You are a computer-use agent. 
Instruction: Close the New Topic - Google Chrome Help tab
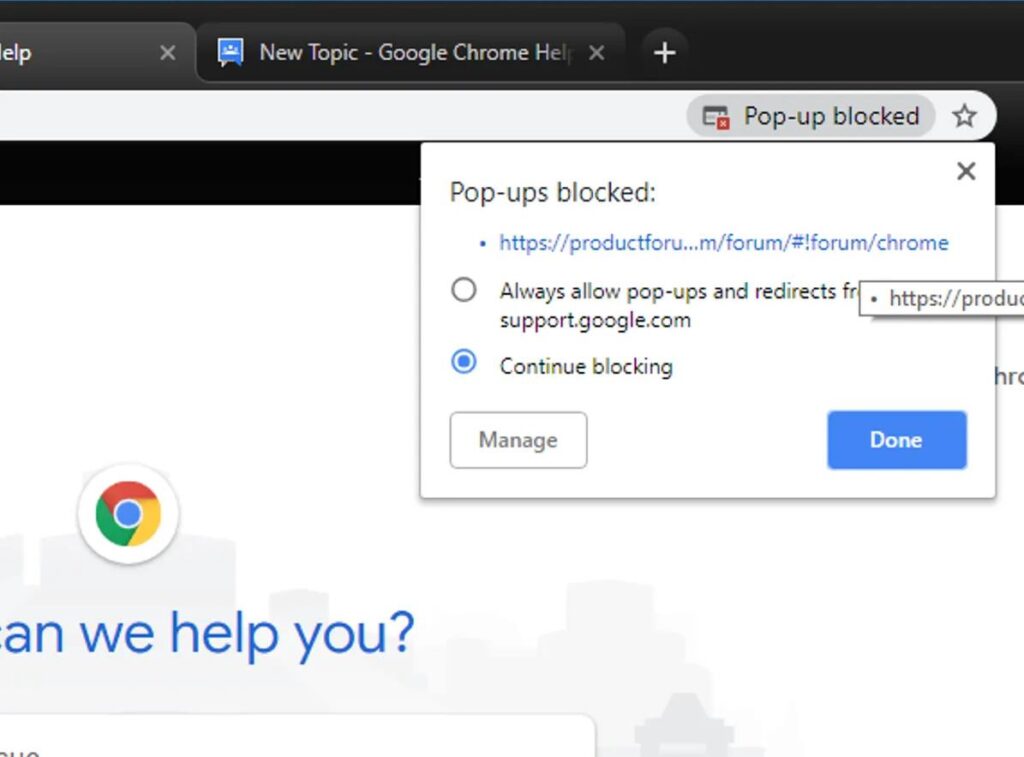pos(596,52)
